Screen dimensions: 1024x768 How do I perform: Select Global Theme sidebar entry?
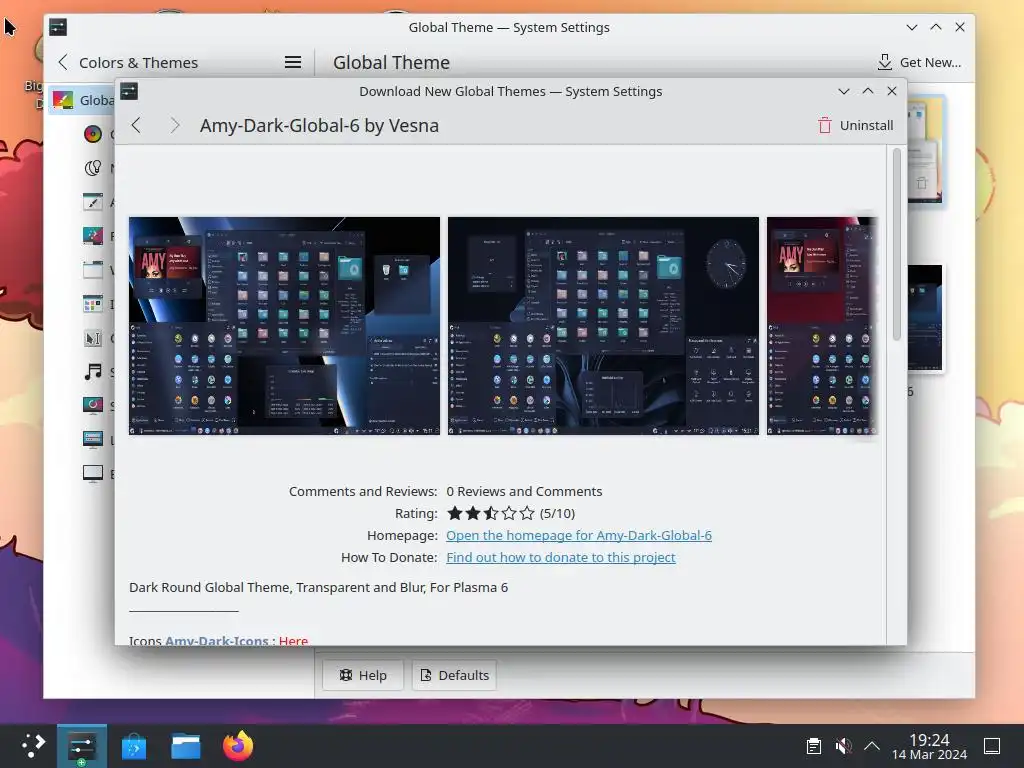click(x=83, y=100)
